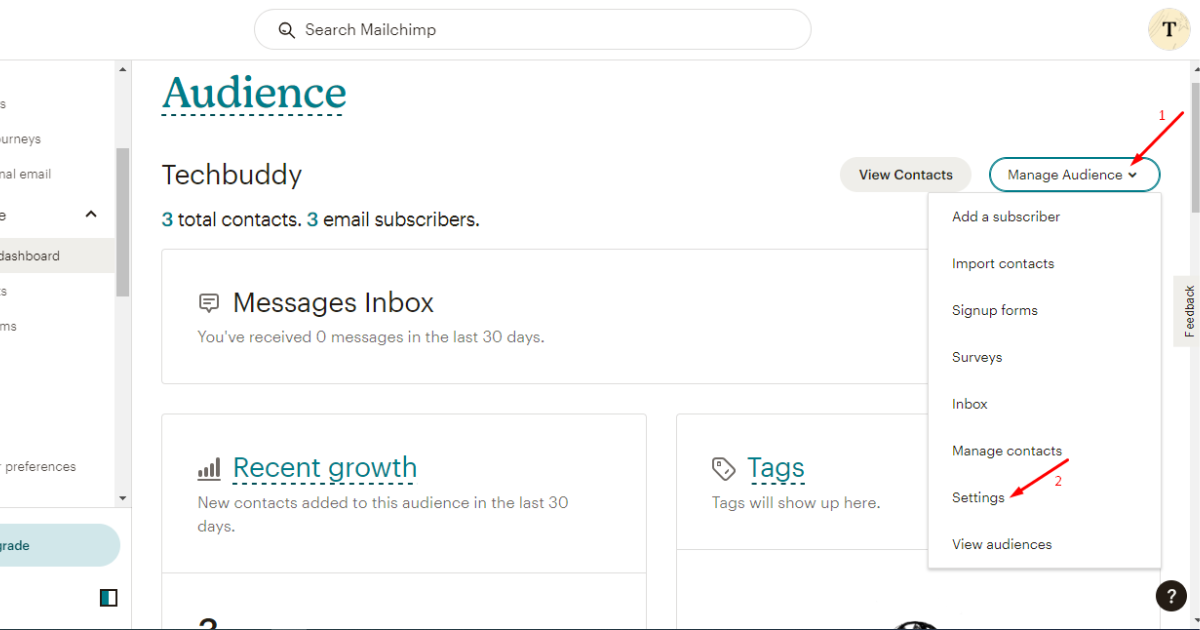
Task: Open the profile avatar menu
Action: [1169, 29]
